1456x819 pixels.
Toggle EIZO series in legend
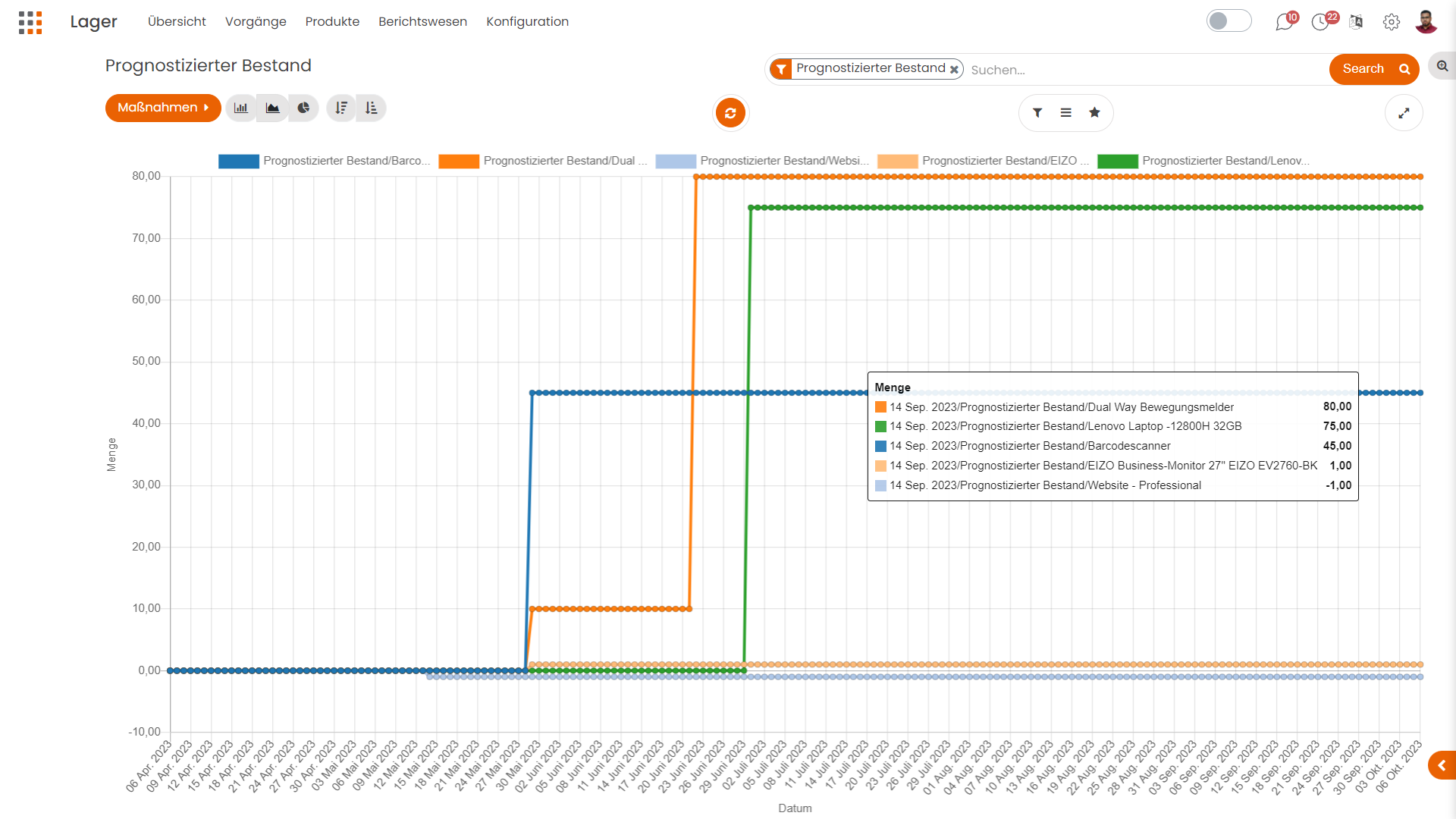pos(984,161)
